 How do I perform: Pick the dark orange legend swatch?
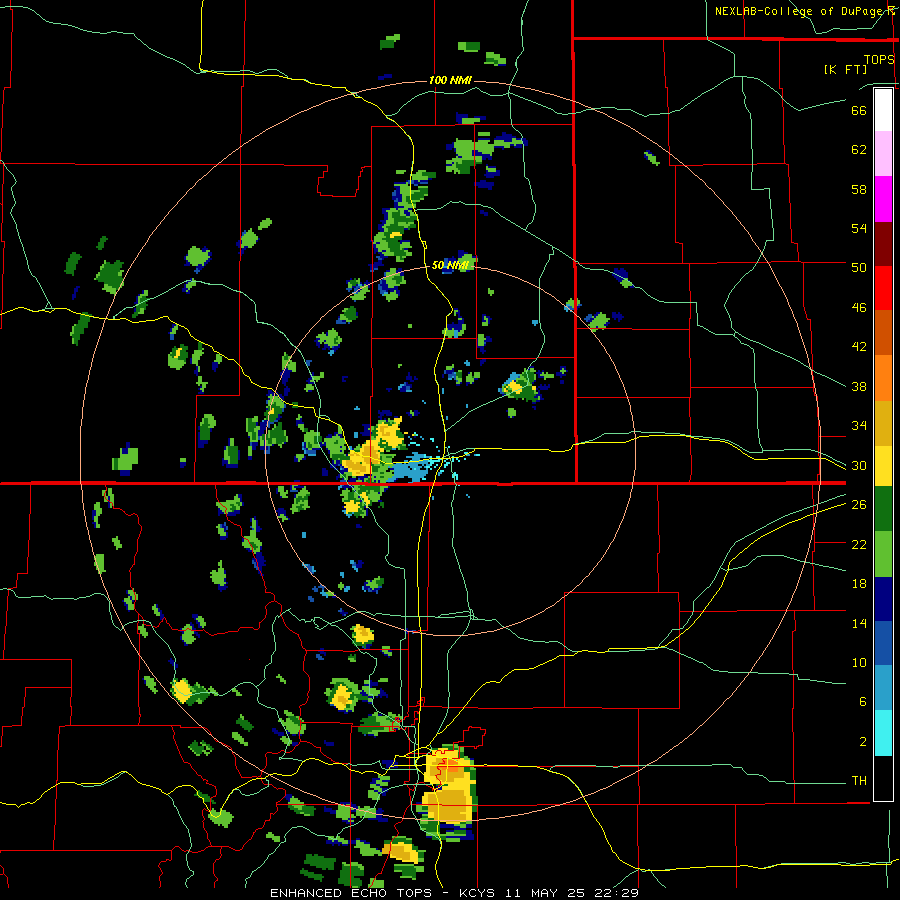tap(883, 332)
